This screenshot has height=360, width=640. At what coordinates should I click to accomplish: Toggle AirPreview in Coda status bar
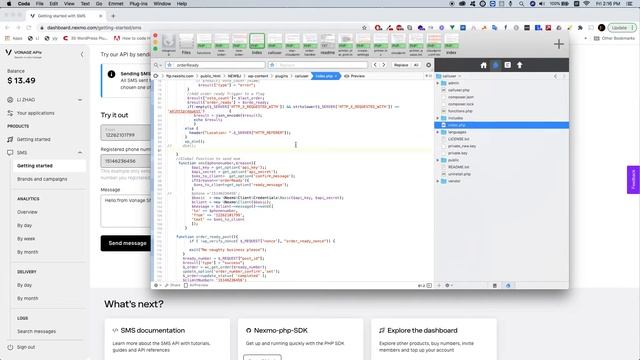pos(196,285)
